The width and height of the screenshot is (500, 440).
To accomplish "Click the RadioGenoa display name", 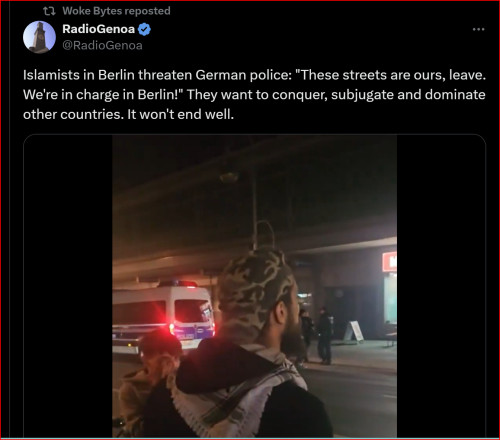I will click(98, 29).
